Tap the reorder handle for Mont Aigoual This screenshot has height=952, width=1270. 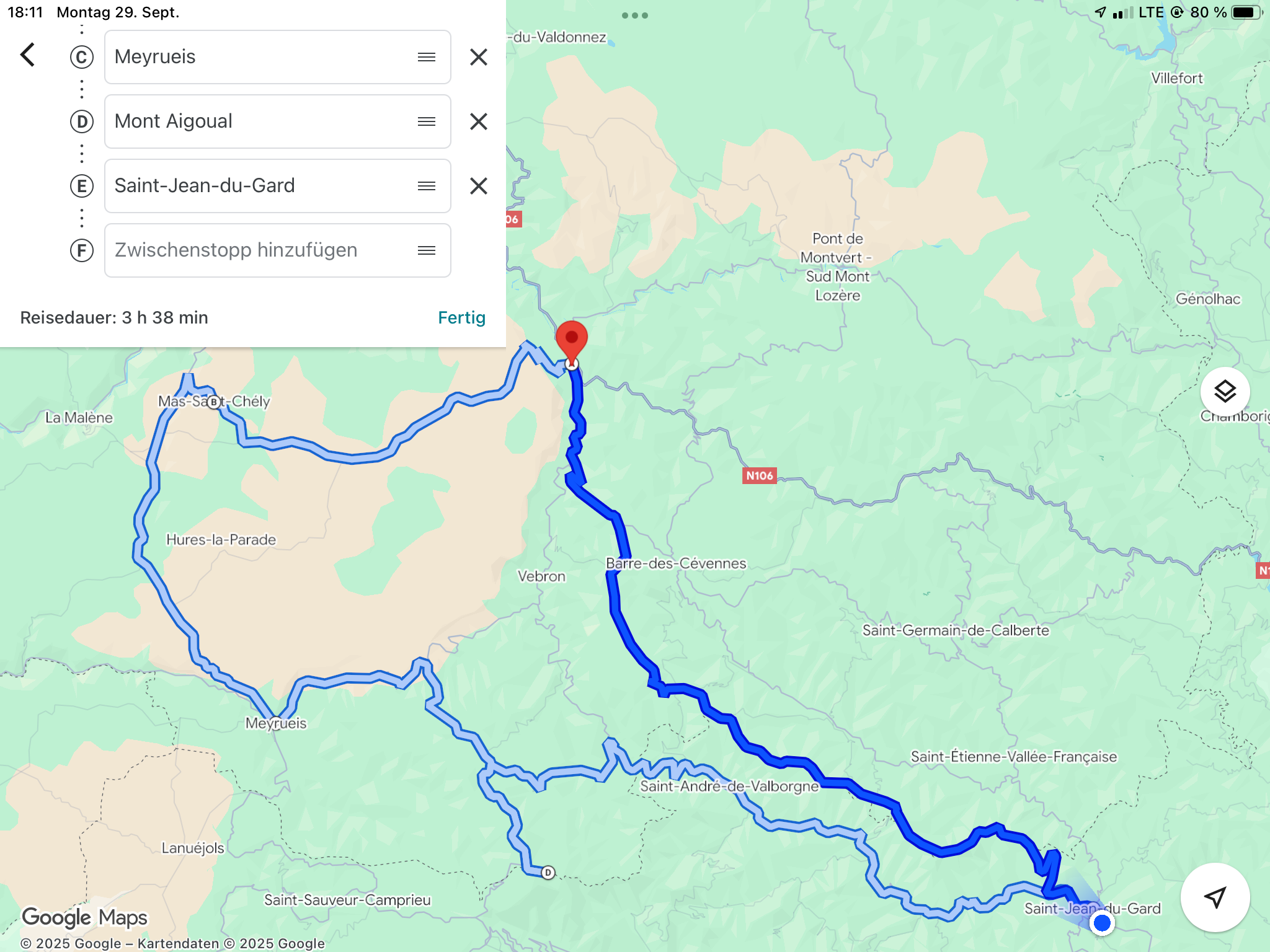pyautogui.click(x=427, y=121)
